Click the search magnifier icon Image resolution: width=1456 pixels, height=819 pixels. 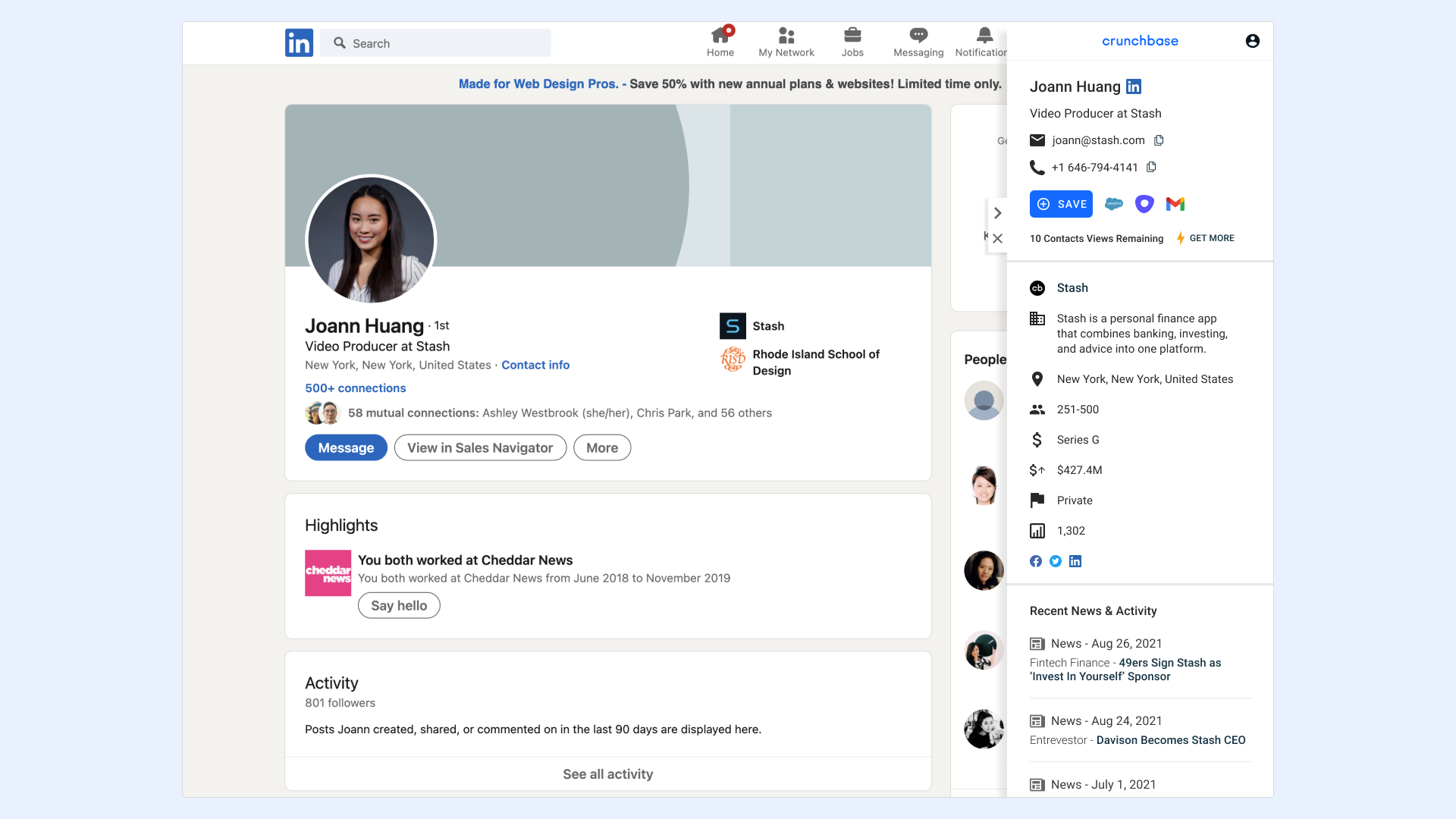coord(340,43)
